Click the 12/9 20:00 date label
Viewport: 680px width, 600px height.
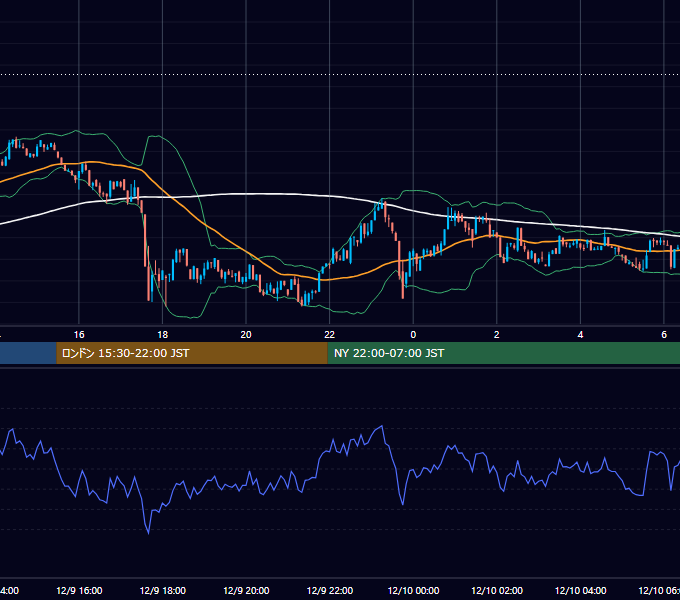pos(246,590)
